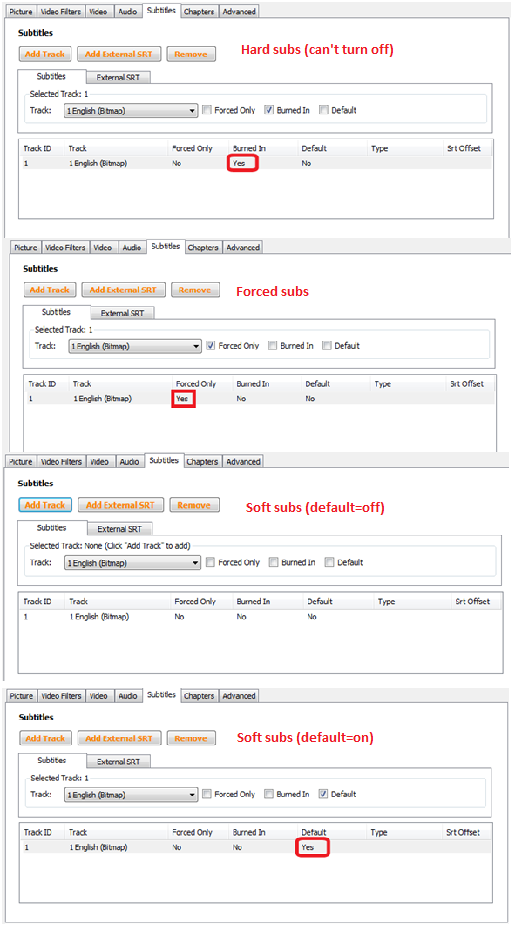Uncheck Forced Only in Forced subs panel

211,345
